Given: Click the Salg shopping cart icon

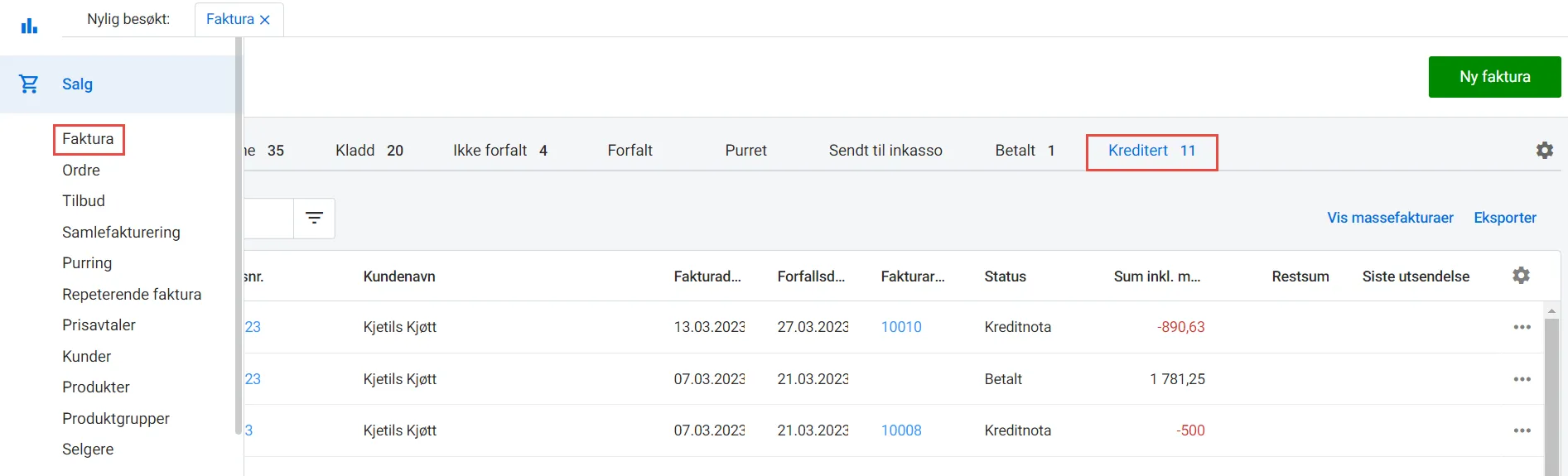Looking at the screenshot, I should tap(29, 84).
